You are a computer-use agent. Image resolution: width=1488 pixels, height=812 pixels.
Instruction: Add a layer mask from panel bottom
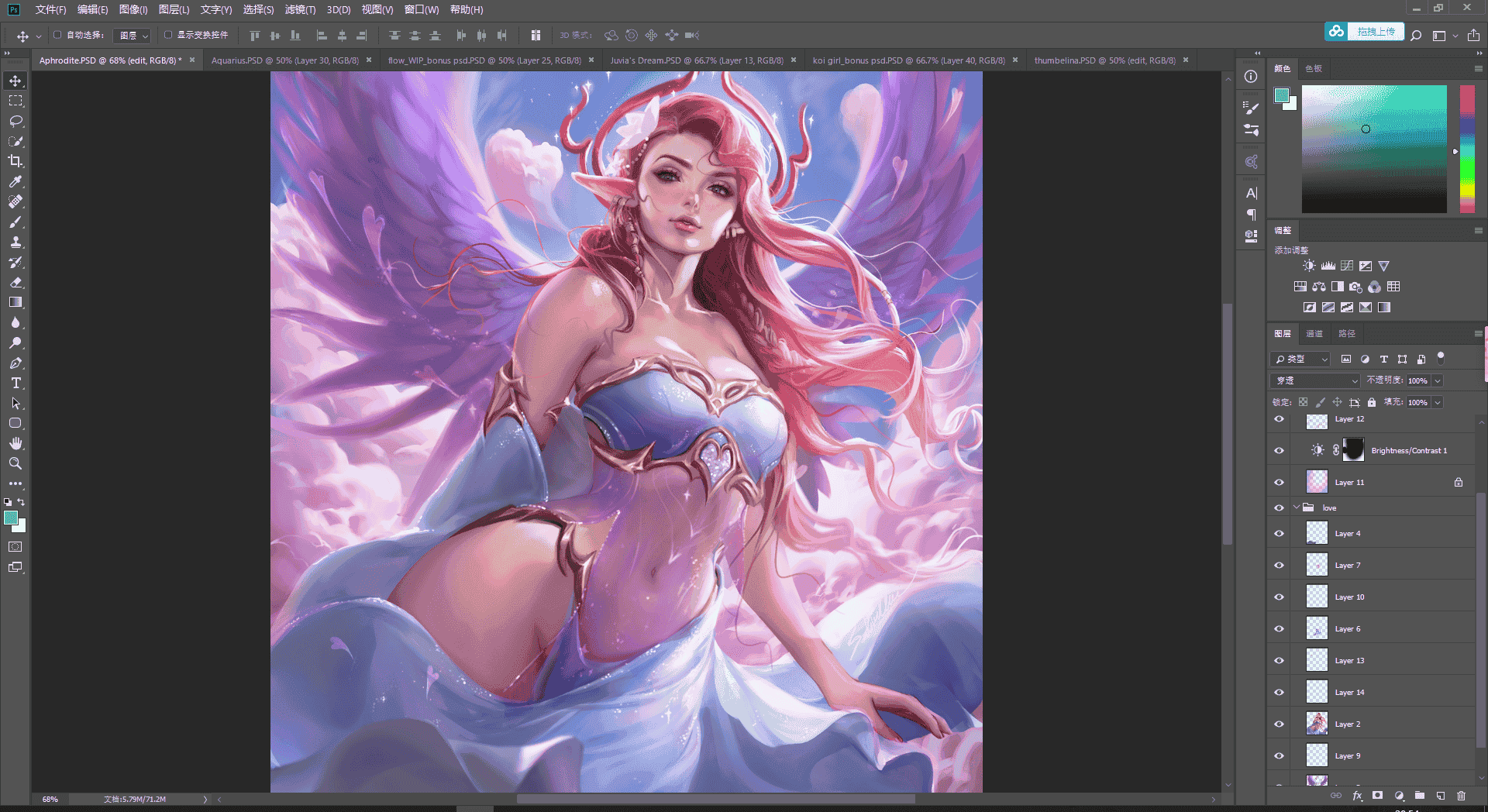[1377, 796]
